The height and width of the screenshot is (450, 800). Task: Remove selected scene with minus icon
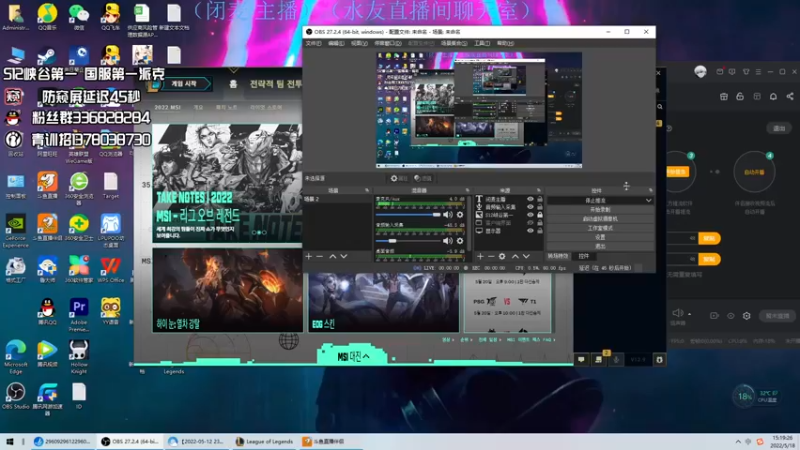[320, 256]
